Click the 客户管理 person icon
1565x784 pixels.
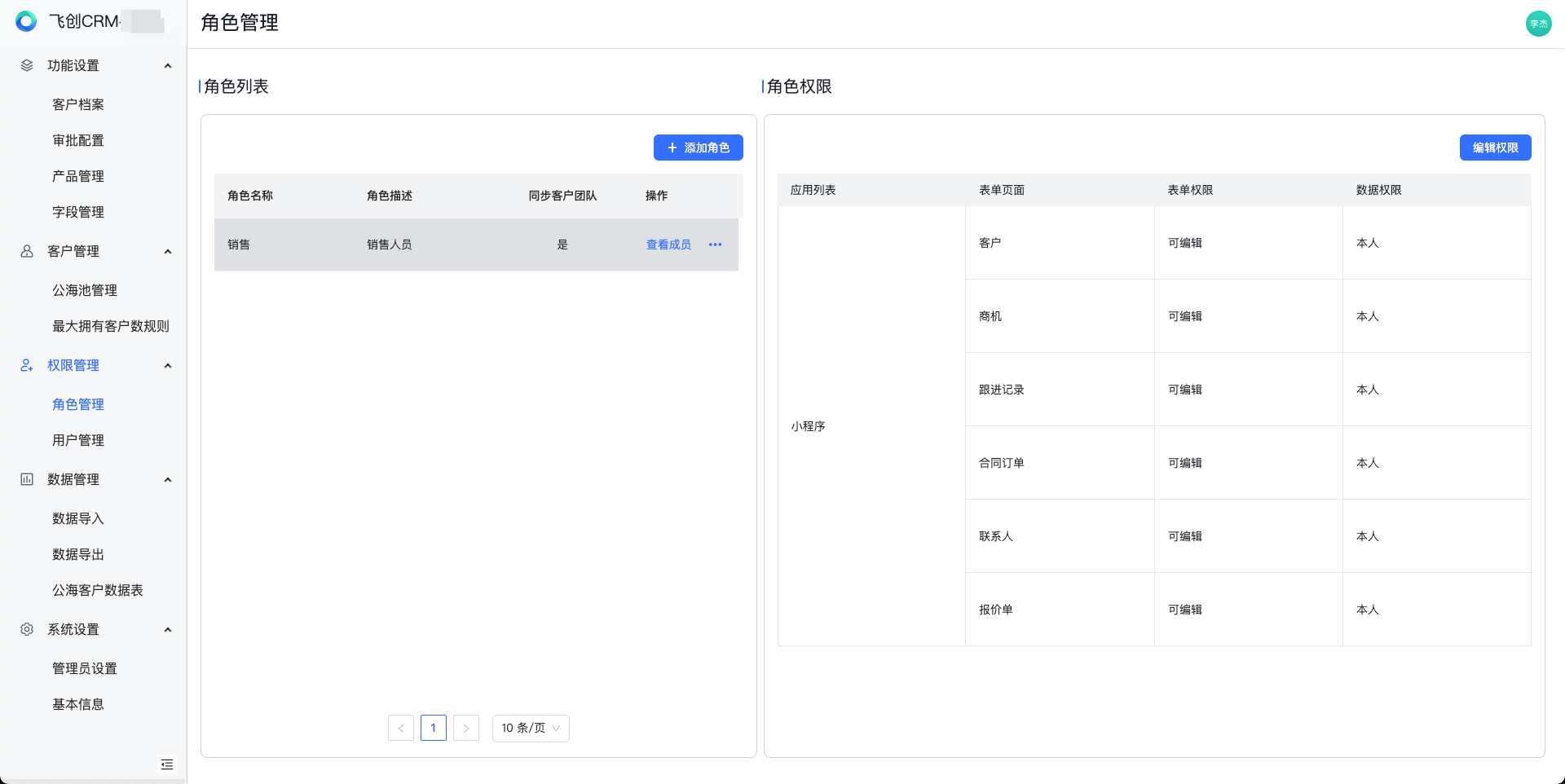27,251
